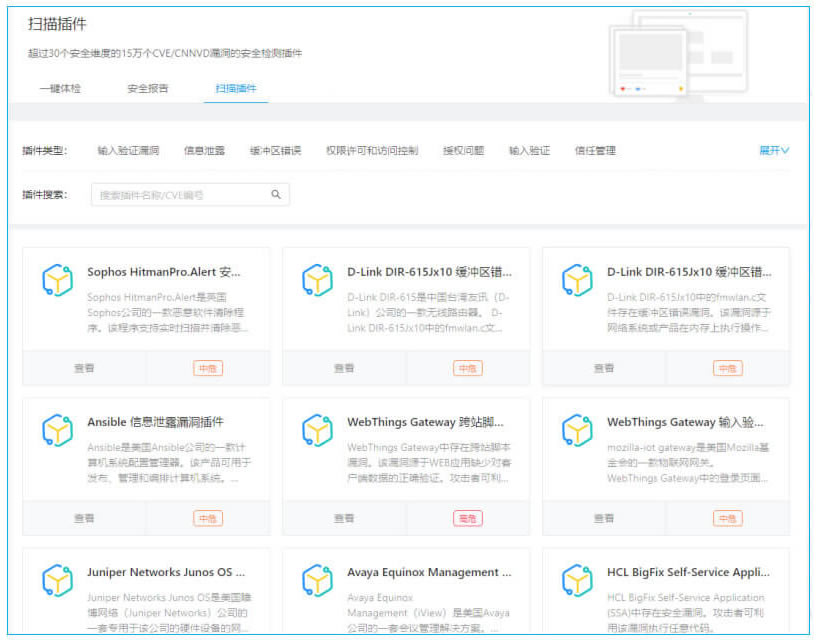816x640 pixels.
Task: Filter by 权限许可和访问控制 plugin type
Action: [x=372, y=150]
